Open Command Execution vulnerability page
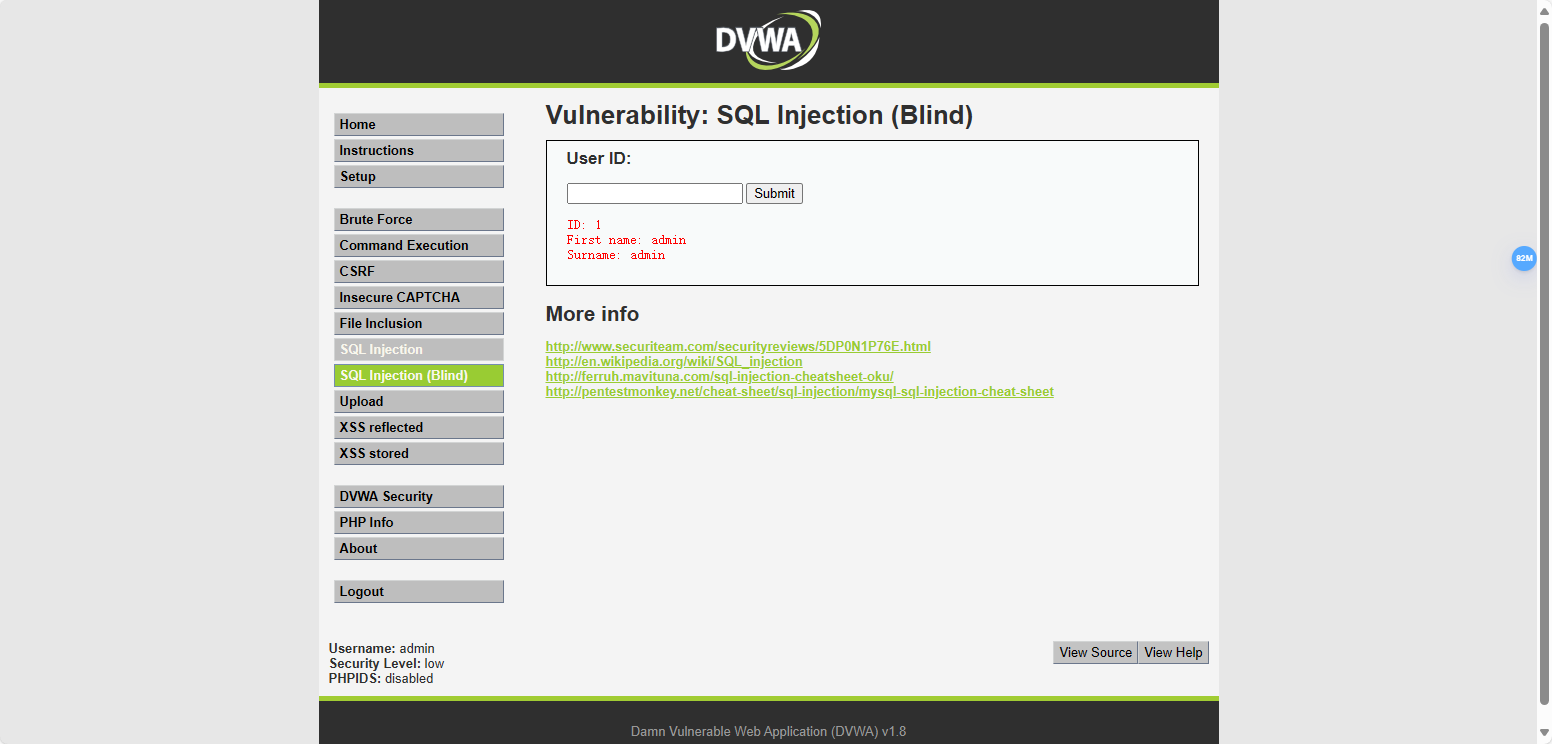Image resolution: width=1552 pixels, height=744 pixels. click(x=418, y=245)
